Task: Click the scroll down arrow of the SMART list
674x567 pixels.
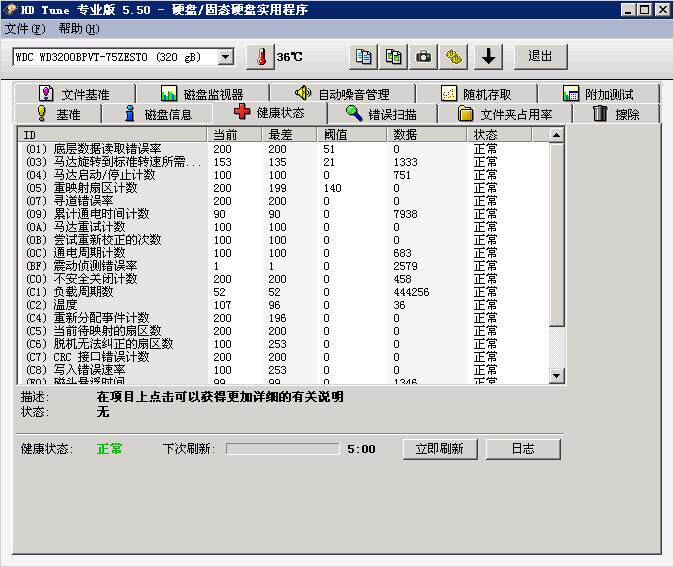Action: pyautogui.click(x=557, y=376)
